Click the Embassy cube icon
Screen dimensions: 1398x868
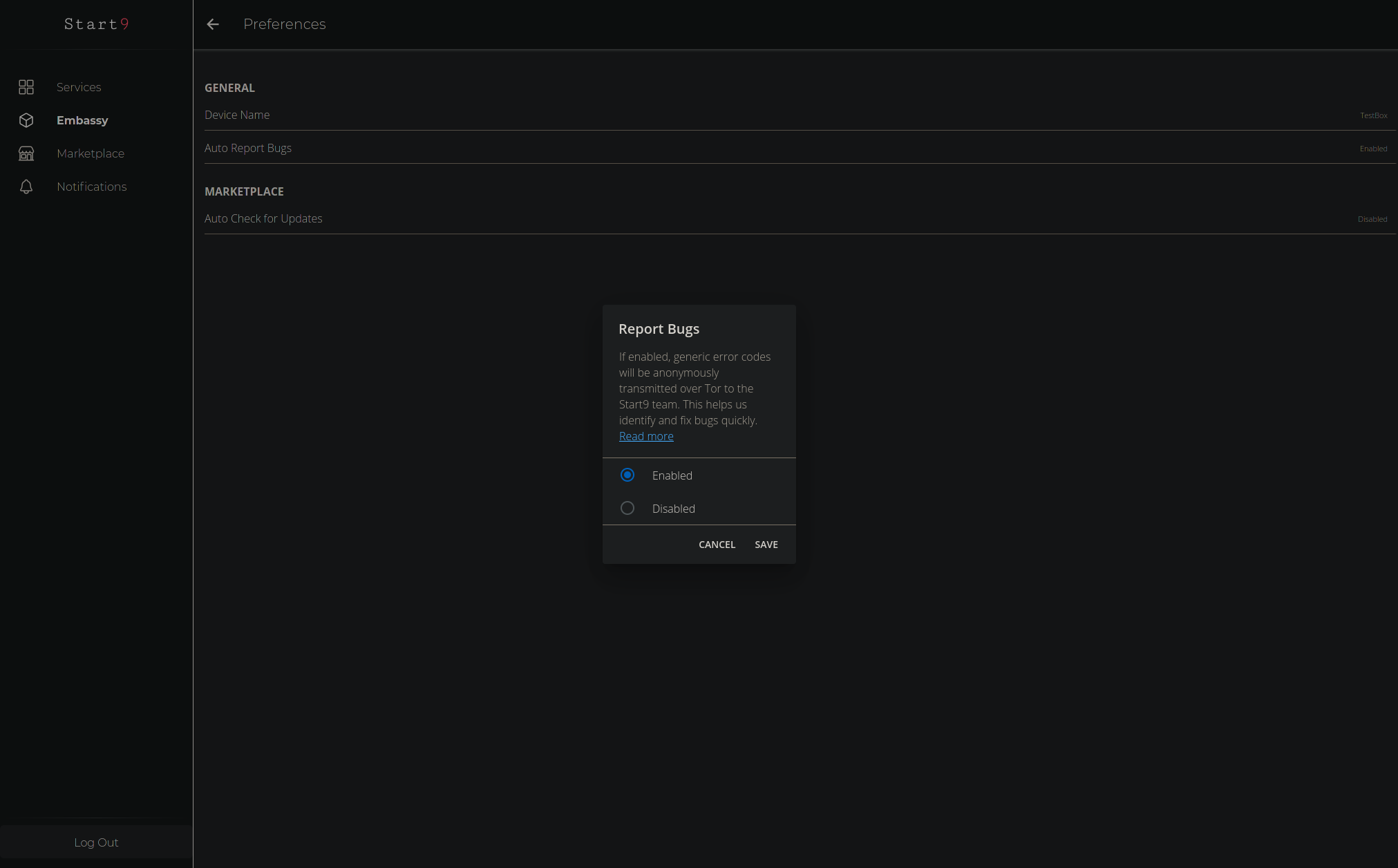[x=26, y=120]
